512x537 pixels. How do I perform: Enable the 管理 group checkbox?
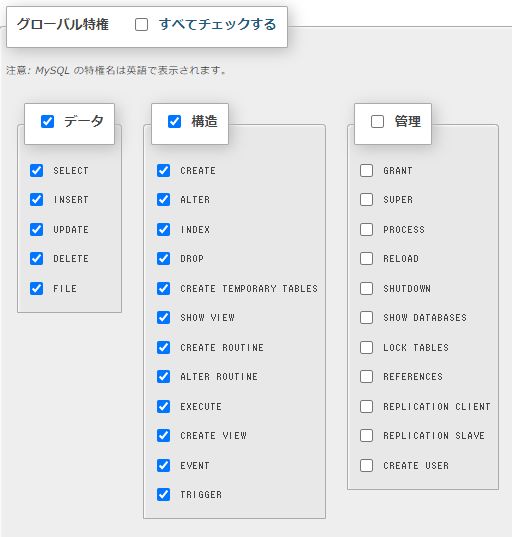(377, 121)
